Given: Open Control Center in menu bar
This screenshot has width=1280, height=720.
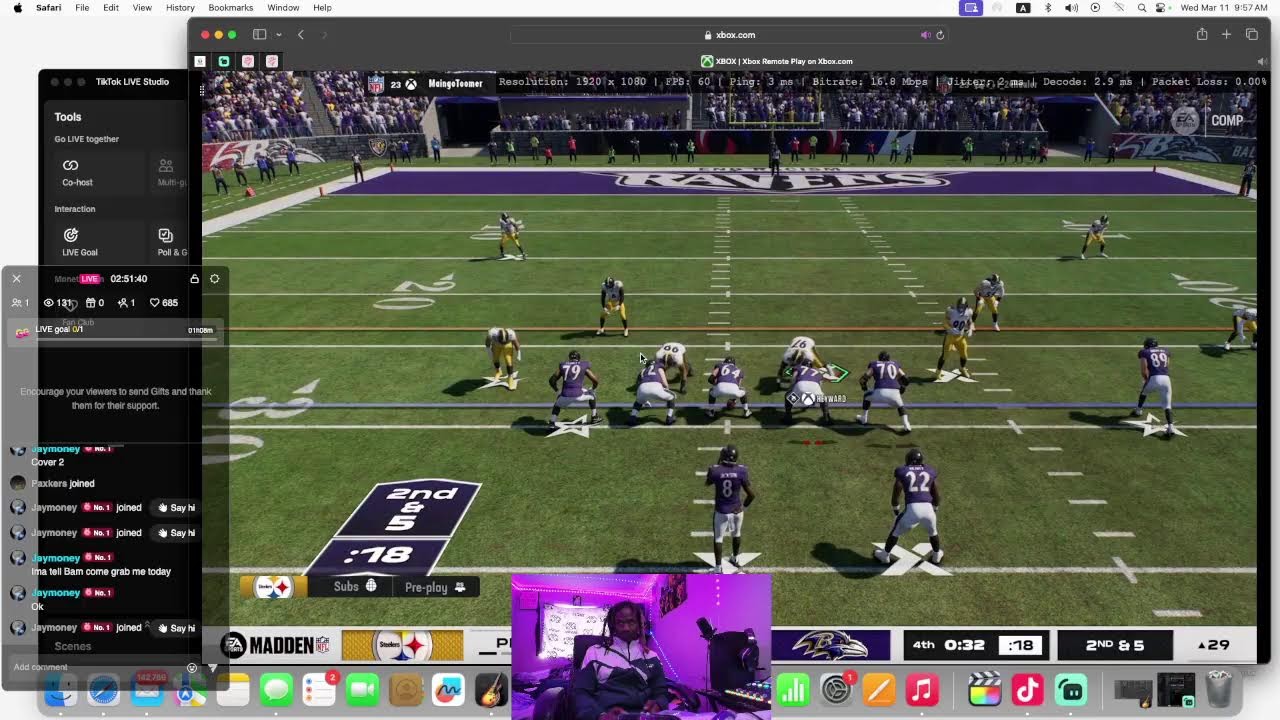Looking at the screenshot, I should tap(1162, 7).
